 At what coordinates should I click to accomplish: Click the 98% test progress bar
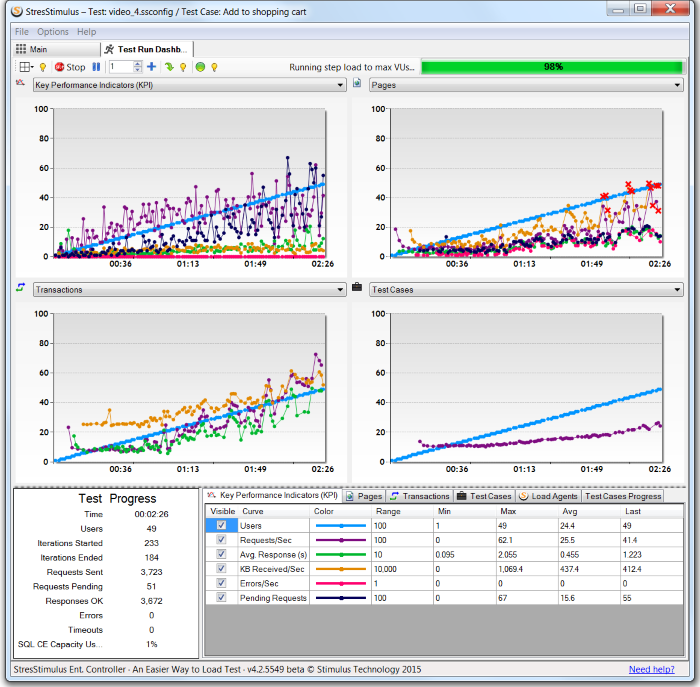[x=552, y=67]
